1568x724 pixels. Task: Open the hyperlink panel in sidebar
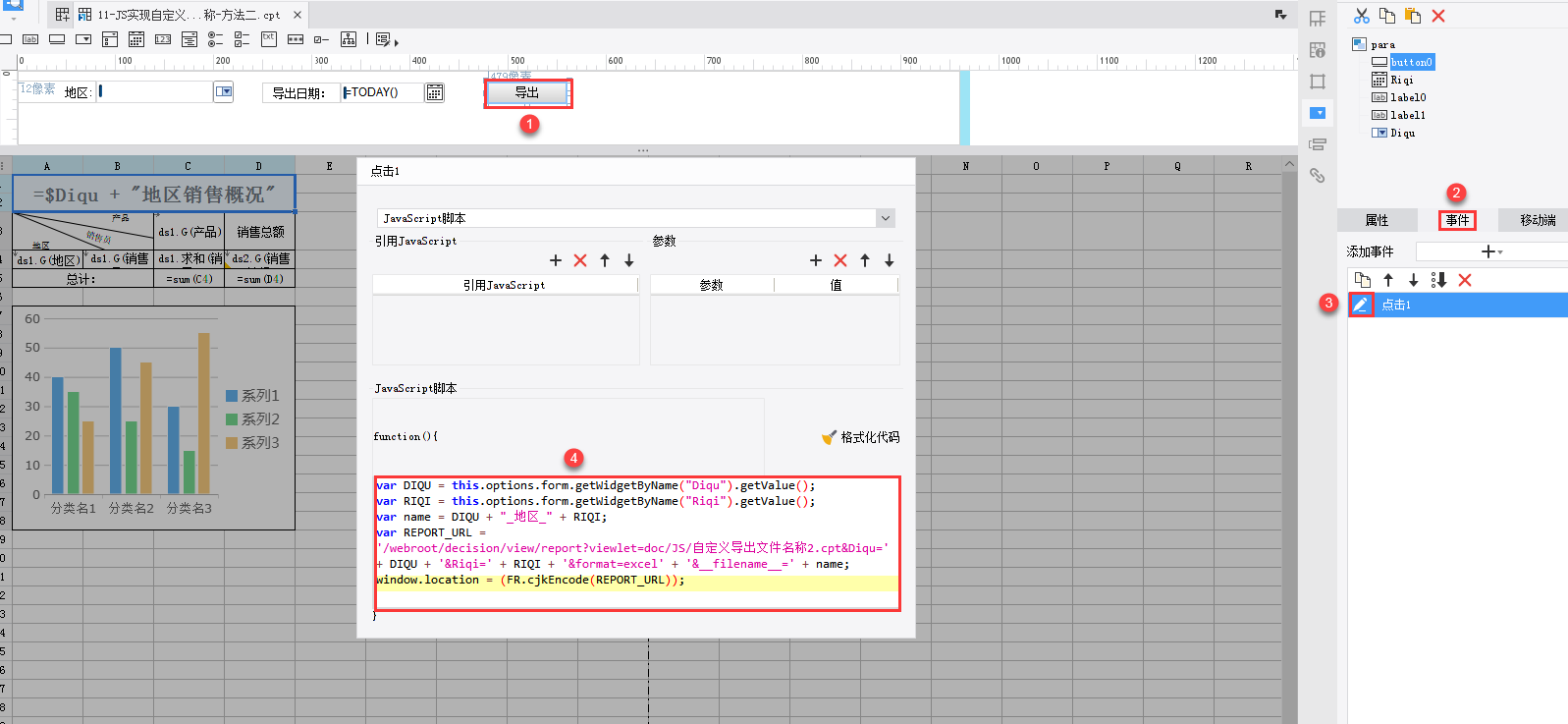click(1318, 176)
